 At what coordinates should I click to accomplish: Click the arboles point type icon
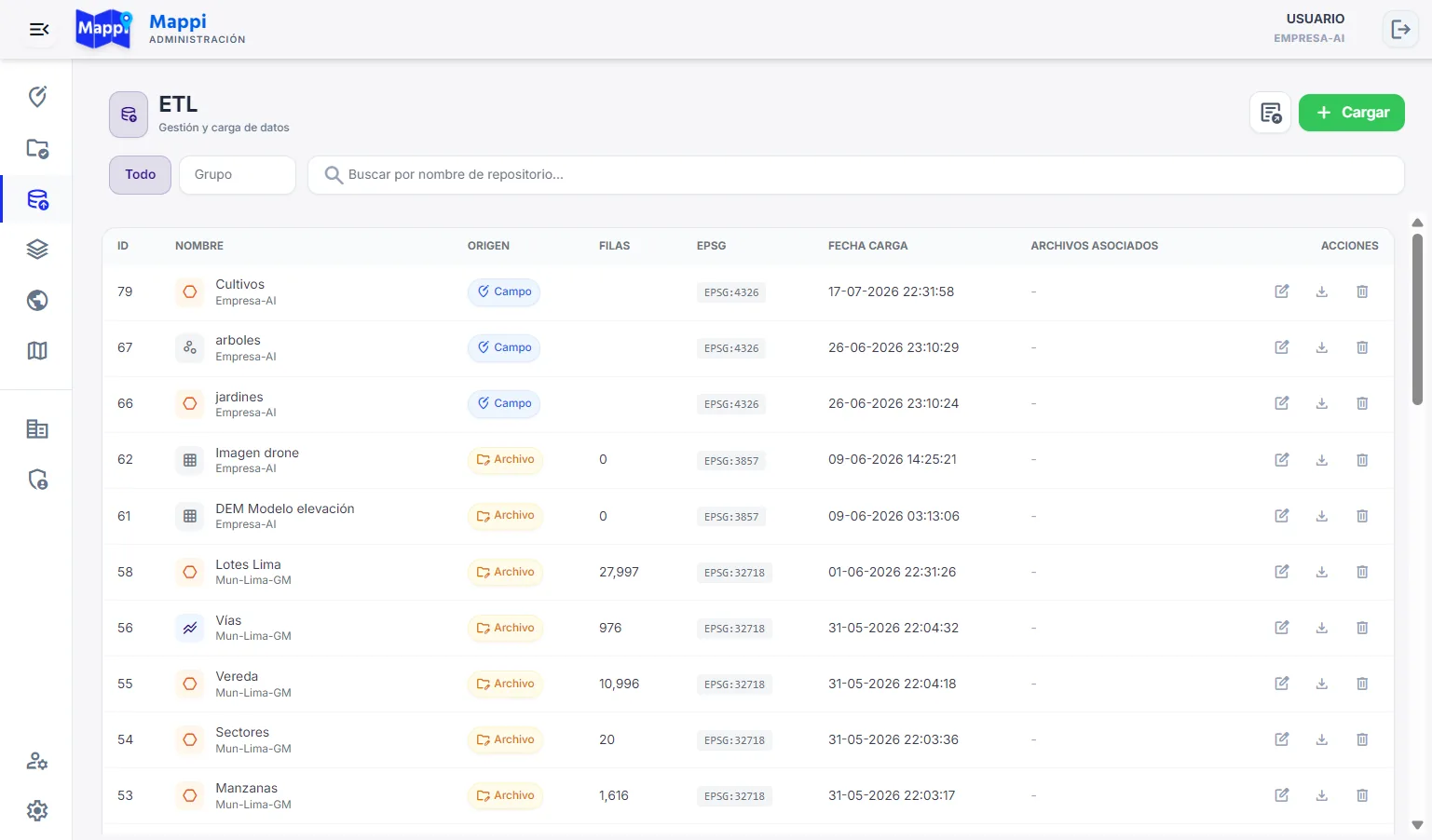point(190,347)
